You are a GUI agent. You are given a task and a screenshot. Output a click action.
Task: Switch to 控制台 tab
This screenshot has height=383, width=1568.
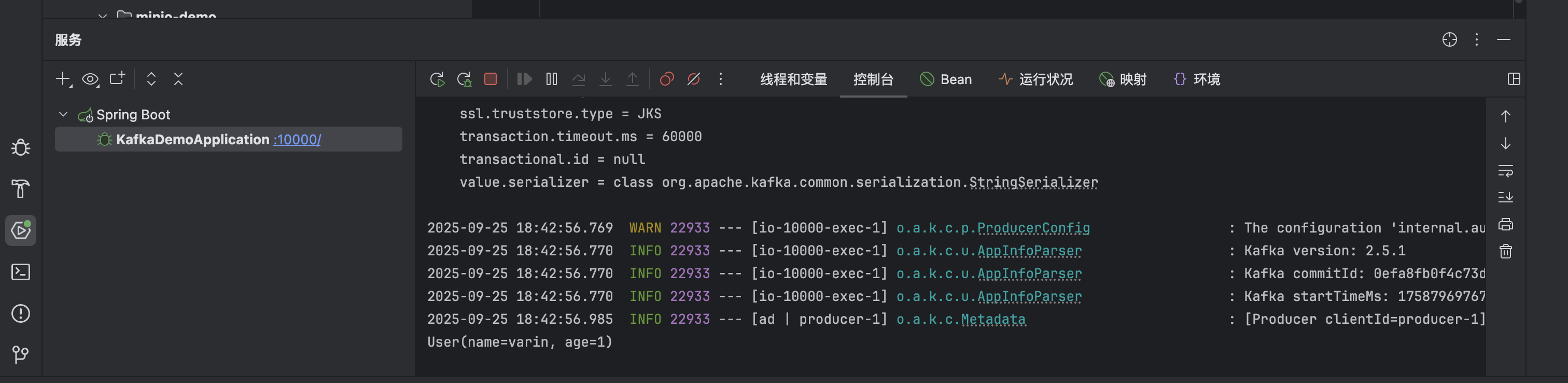pos(874,79)
